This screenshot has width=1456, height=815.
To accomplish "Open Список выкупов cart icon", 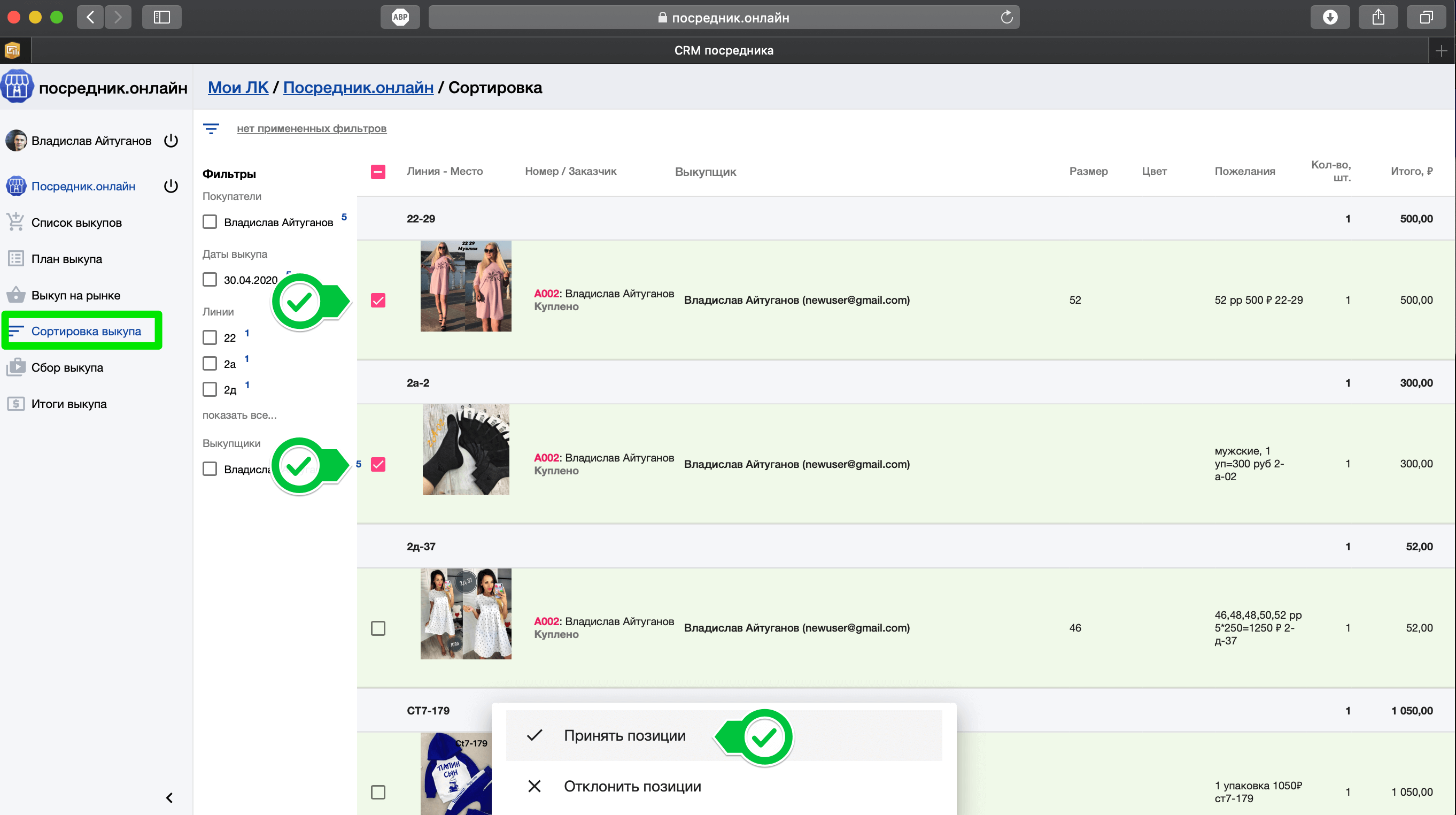I will [16, 222].
